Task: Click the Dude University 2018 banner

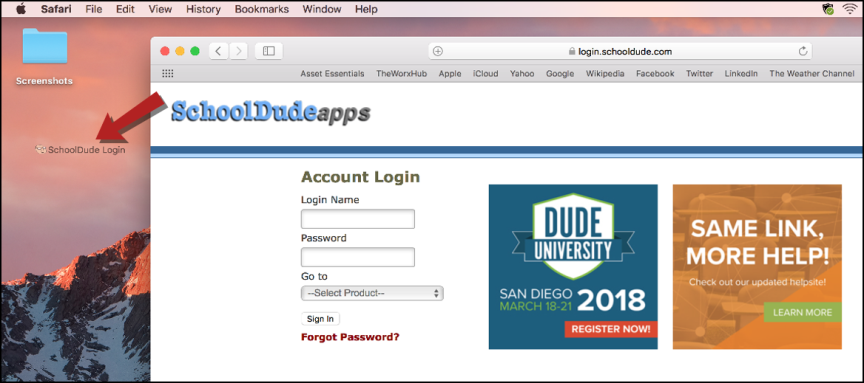Action: coord(573,267)
